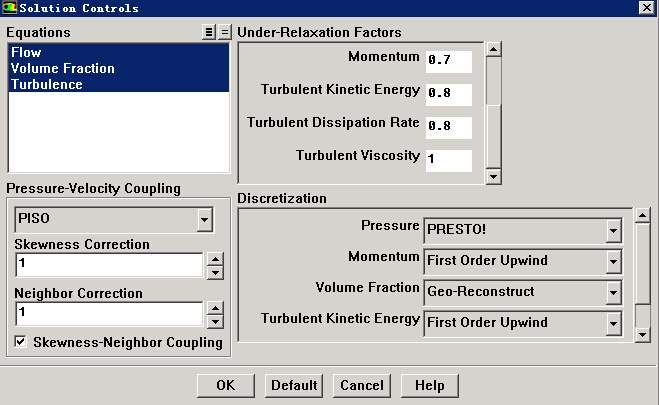
Task: Select the Turbulence equation entry
Action: (x=46, y=85)
